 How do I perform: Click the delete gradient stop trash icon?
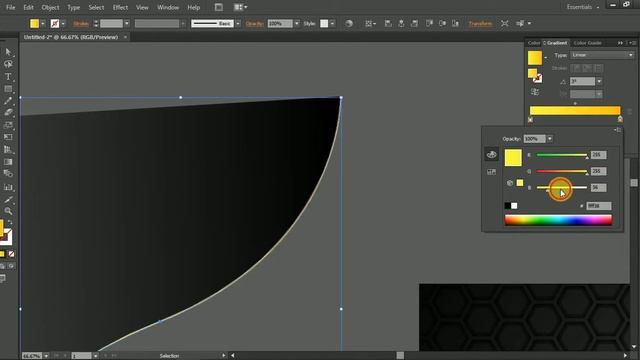click(x=630, y=111)
